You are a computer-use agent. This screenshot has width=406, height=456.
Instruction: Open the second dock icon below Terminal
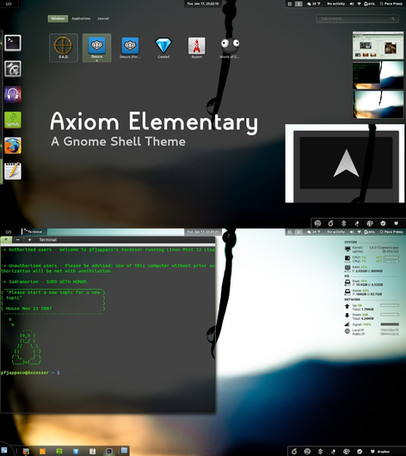pos(13,69)
